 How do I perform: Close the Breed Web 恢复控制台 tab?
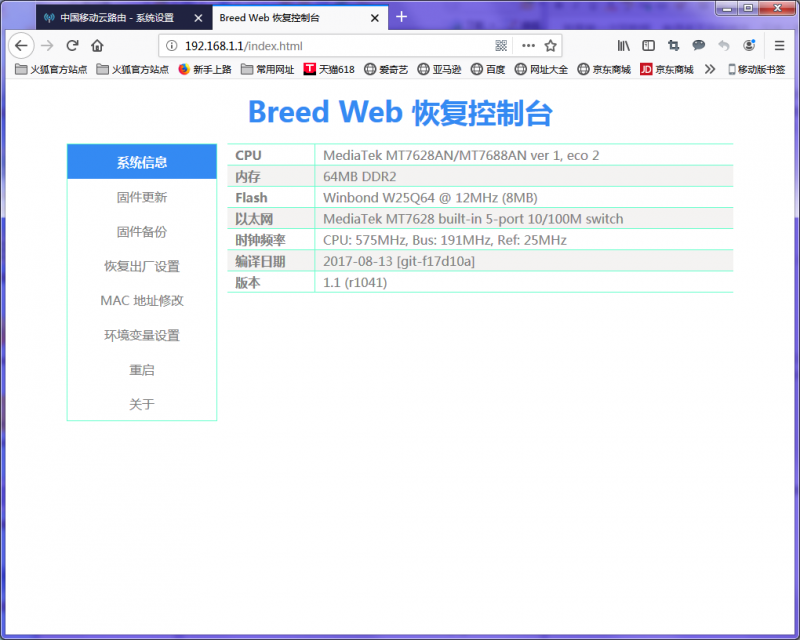click(x=374, y=18)
